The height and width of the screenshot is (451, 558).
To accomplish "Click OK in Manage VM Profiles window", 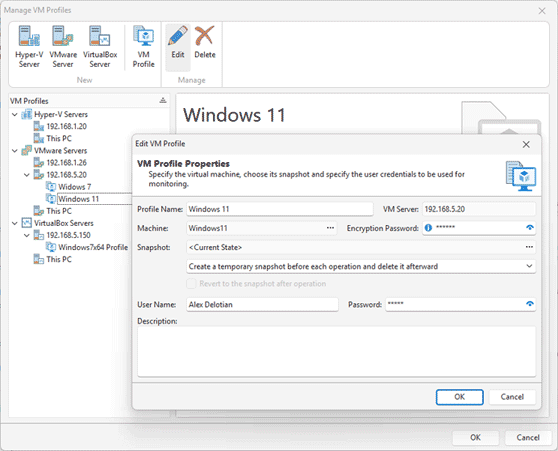I will tap(475, 437).
